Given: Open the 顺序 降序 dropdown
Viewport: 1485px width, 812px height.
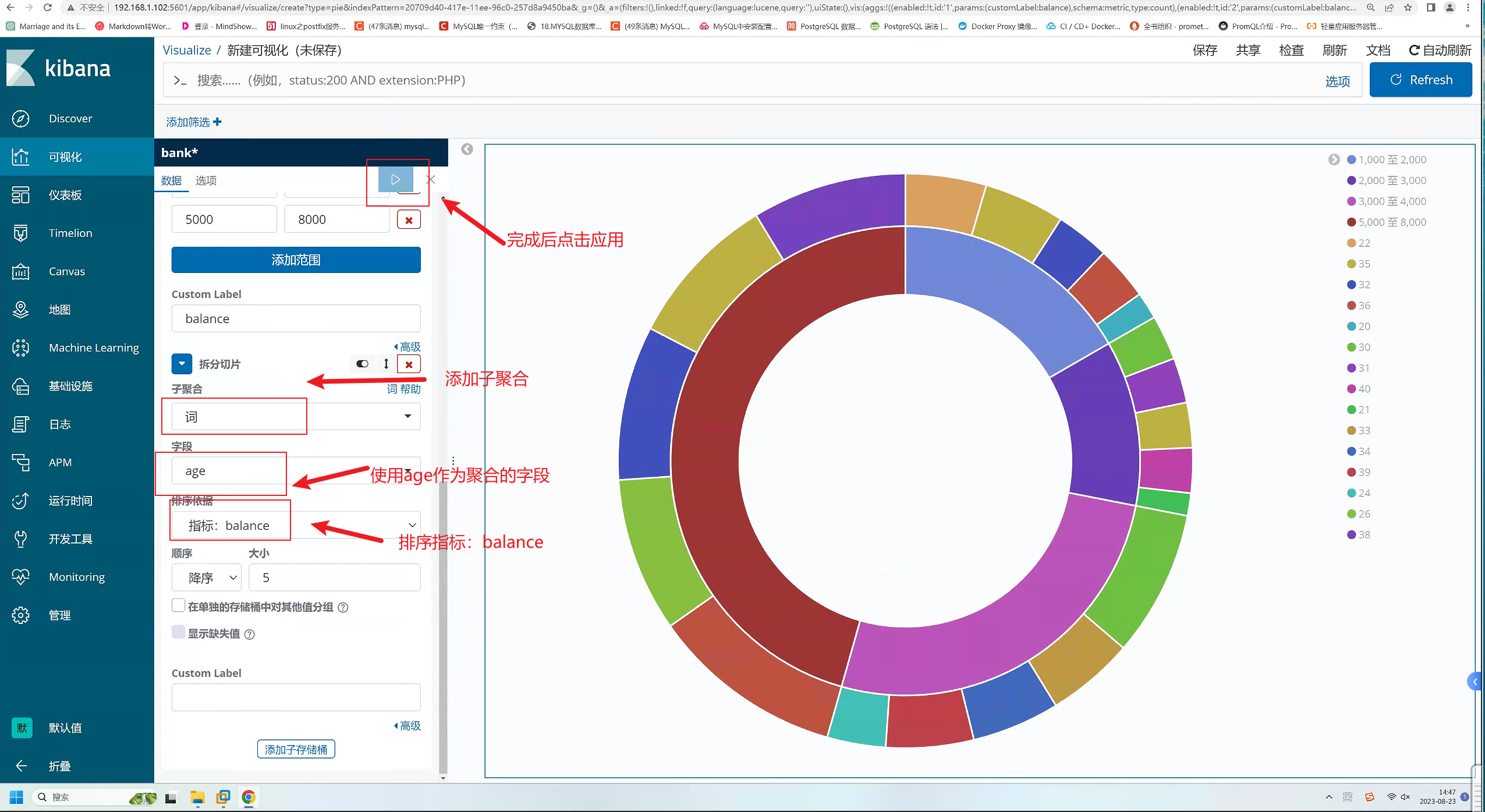Looking at the screenshot, I should pyautogui.click(x=207, y=577).
